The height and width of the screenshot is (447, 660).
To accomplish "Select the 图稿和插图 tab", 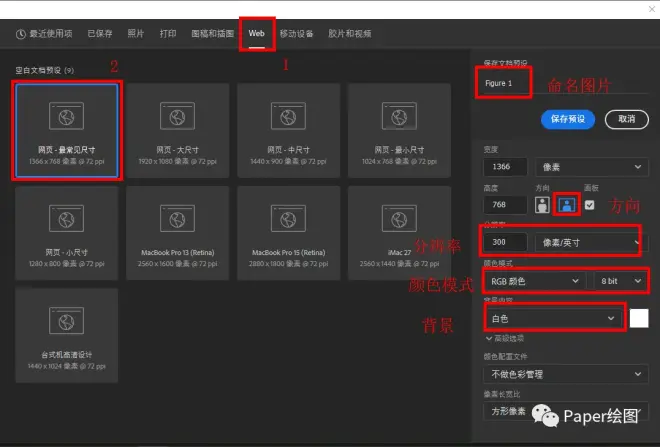I will [213, 34].
